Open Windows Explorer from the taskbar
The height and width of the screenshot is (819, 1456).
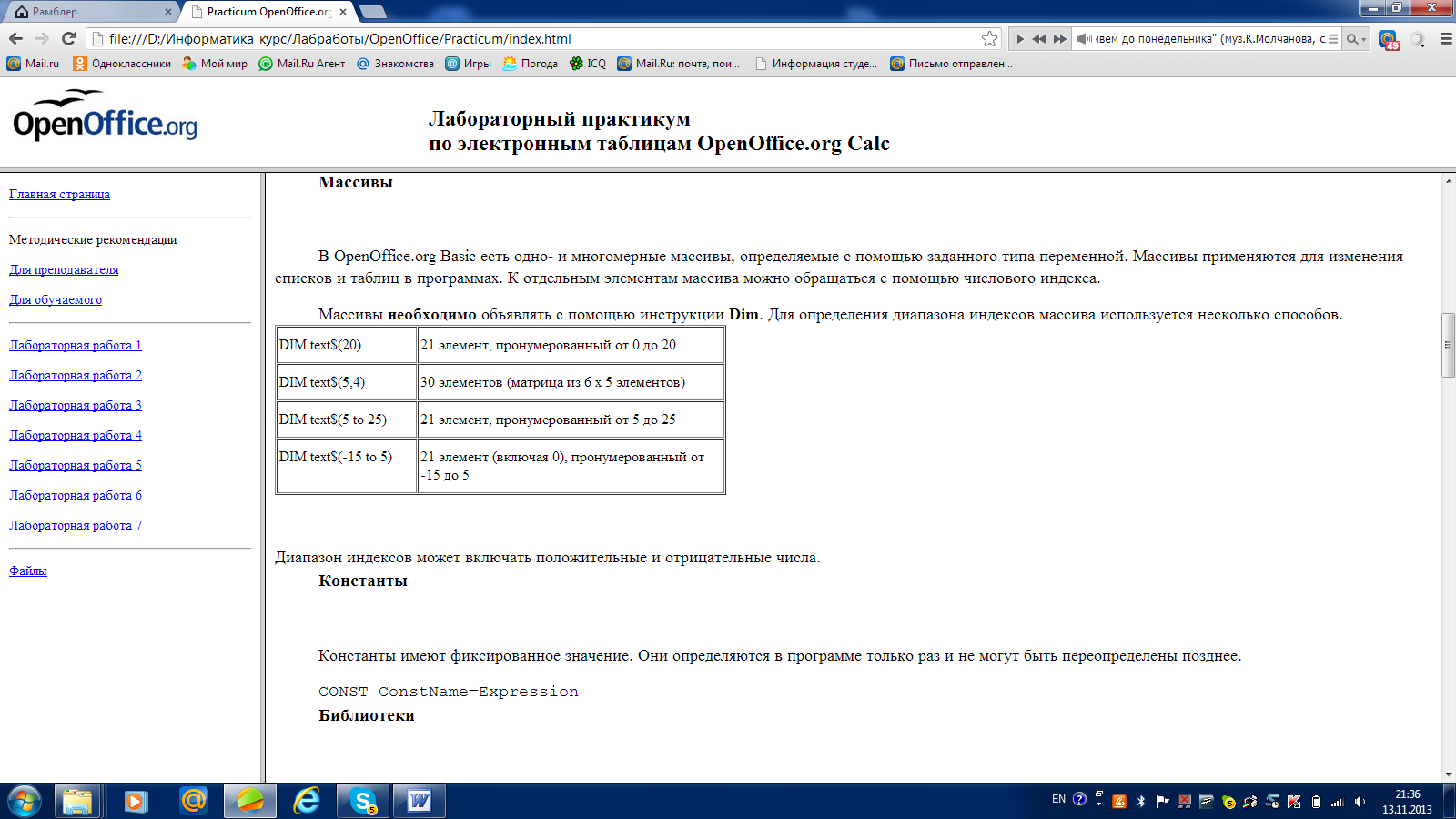[x=78, y=802]
